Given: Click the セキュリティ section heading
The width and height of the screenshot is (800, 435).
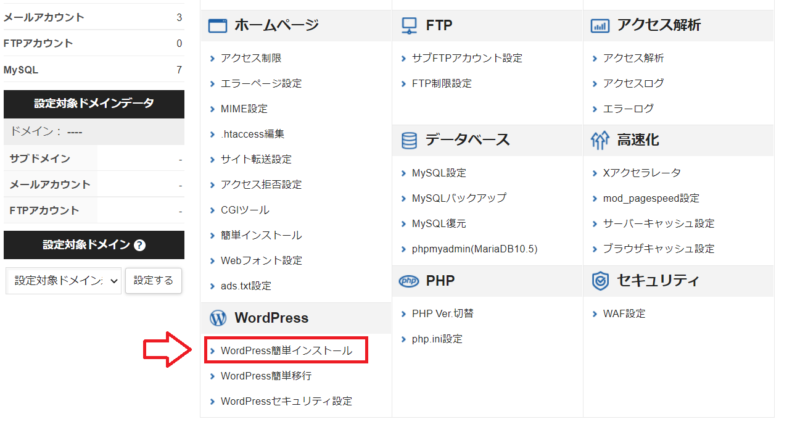Looking at the screenshot, I should 658,280.
